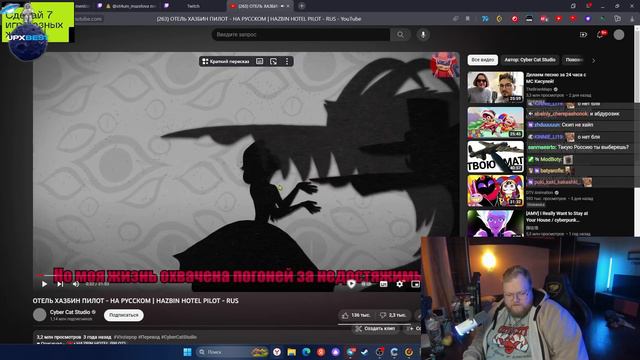
Task: Dislike the video with thumbs down
Action: pyautogui.click(x=392, y=315)
